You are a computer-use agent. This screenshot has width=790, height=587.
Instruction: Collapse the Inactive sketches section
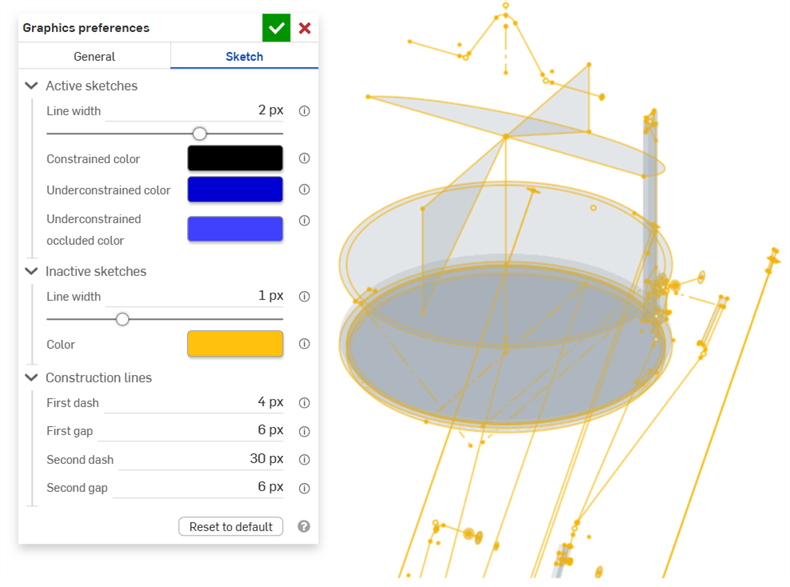click(x=31, y=271)
